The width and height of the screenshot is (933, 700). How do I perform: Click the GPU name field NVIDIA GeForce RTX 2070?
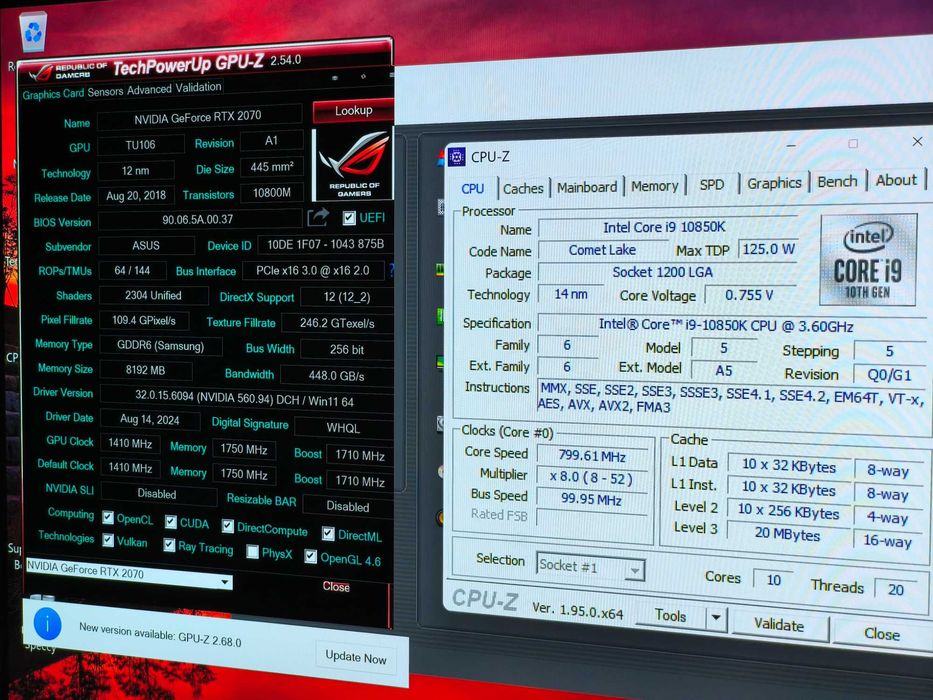click(x=199, y=117)
